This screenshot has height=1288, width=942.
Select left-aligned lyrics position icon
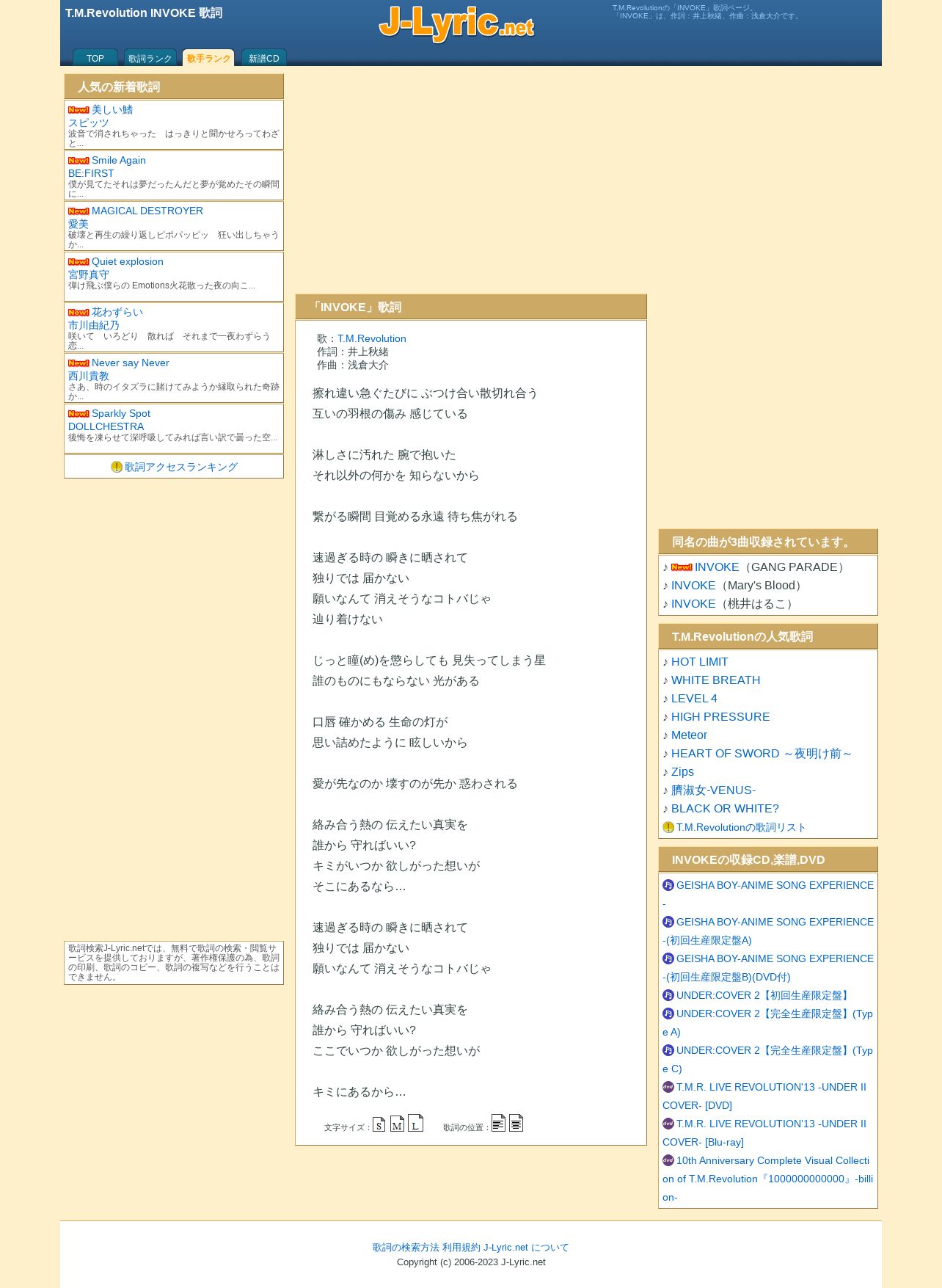tap(498, 1123)
